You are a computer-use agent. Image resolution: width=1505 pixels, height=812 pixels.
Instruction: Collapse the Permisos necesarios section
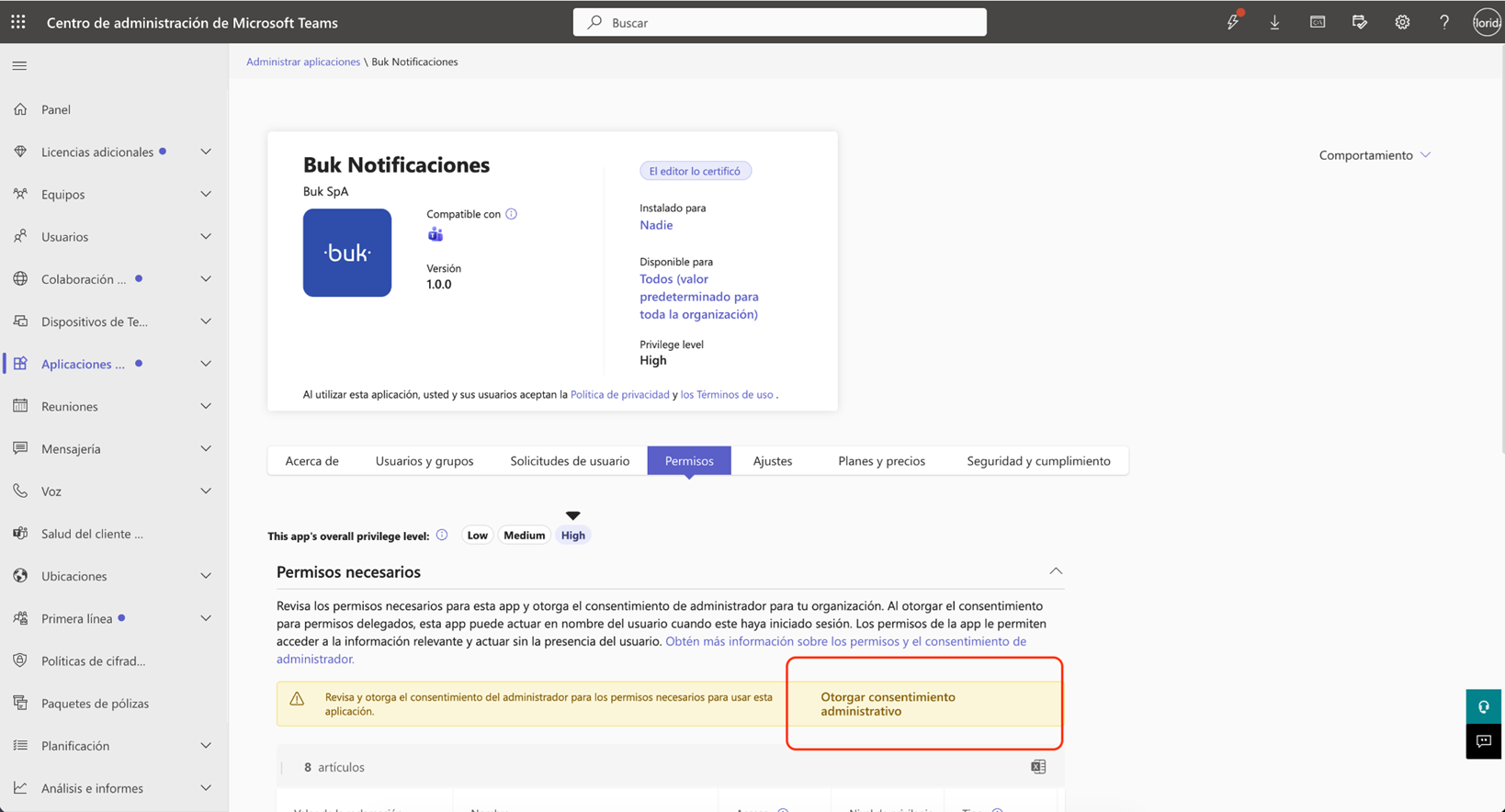(x=1056, y=571)
